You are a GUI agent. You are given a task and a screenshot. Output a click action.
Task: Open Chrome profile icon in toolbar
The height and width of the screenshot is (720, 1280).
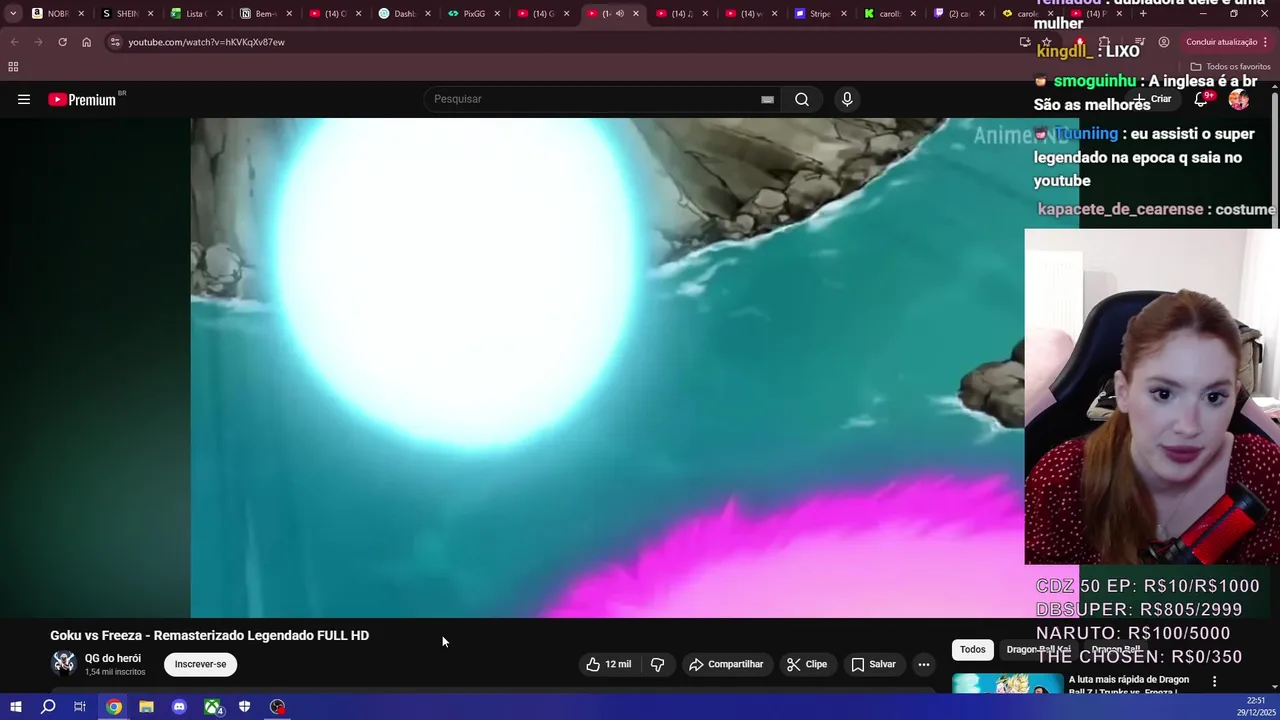pos(1164,42)
